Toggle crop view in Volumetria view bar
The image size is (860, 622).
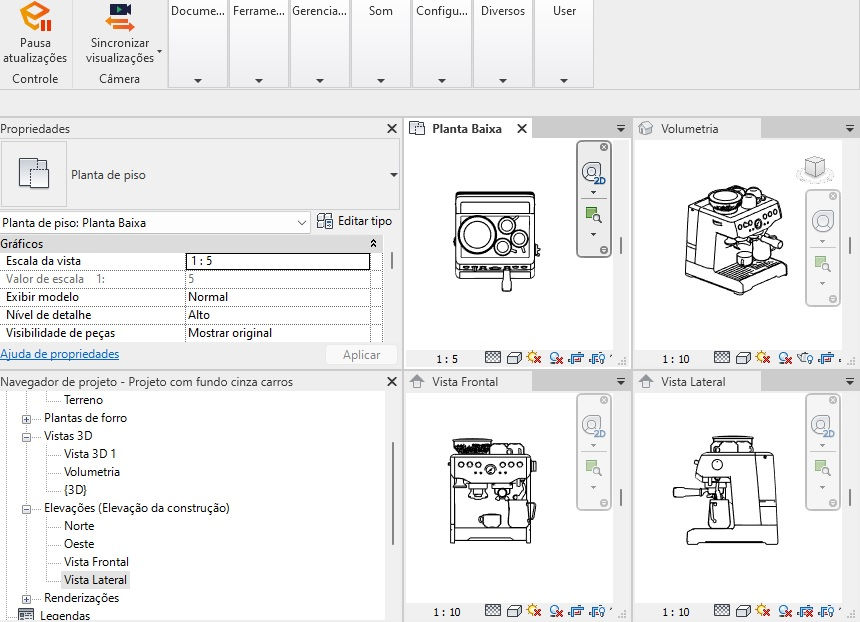coord(826,358)
